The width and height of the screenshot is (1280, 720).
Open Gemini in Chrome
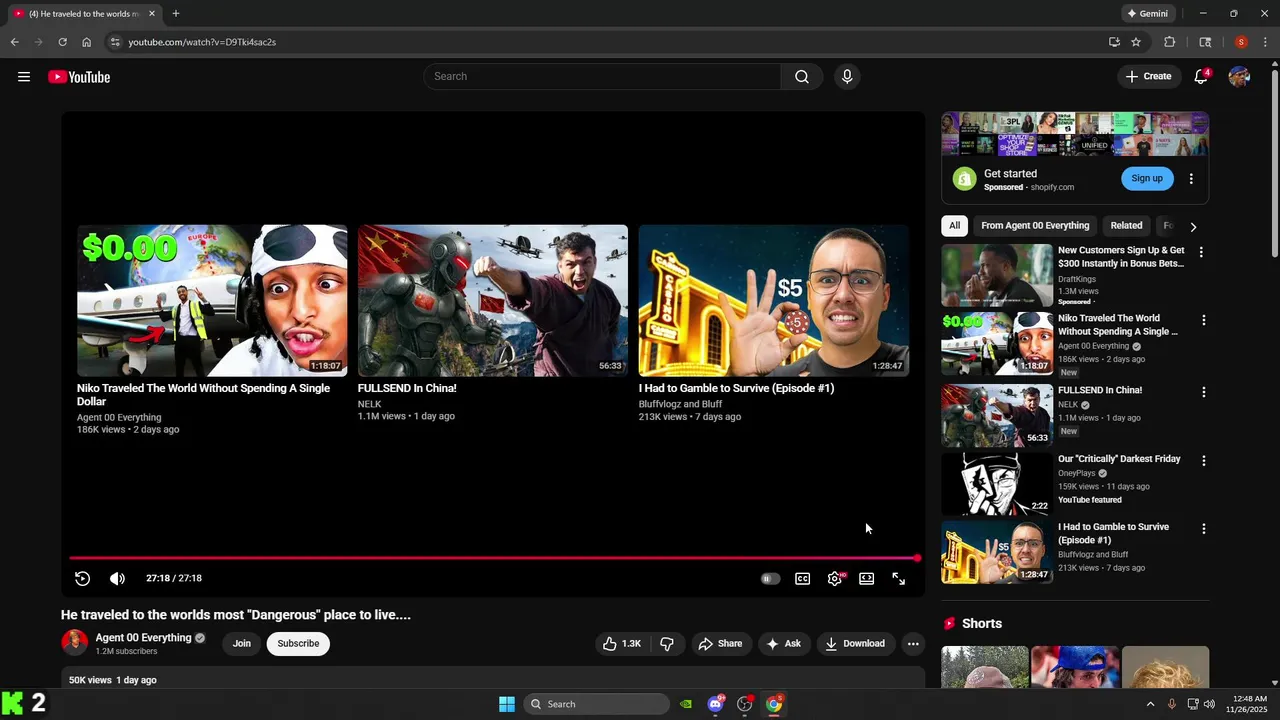coord(1147,14)
